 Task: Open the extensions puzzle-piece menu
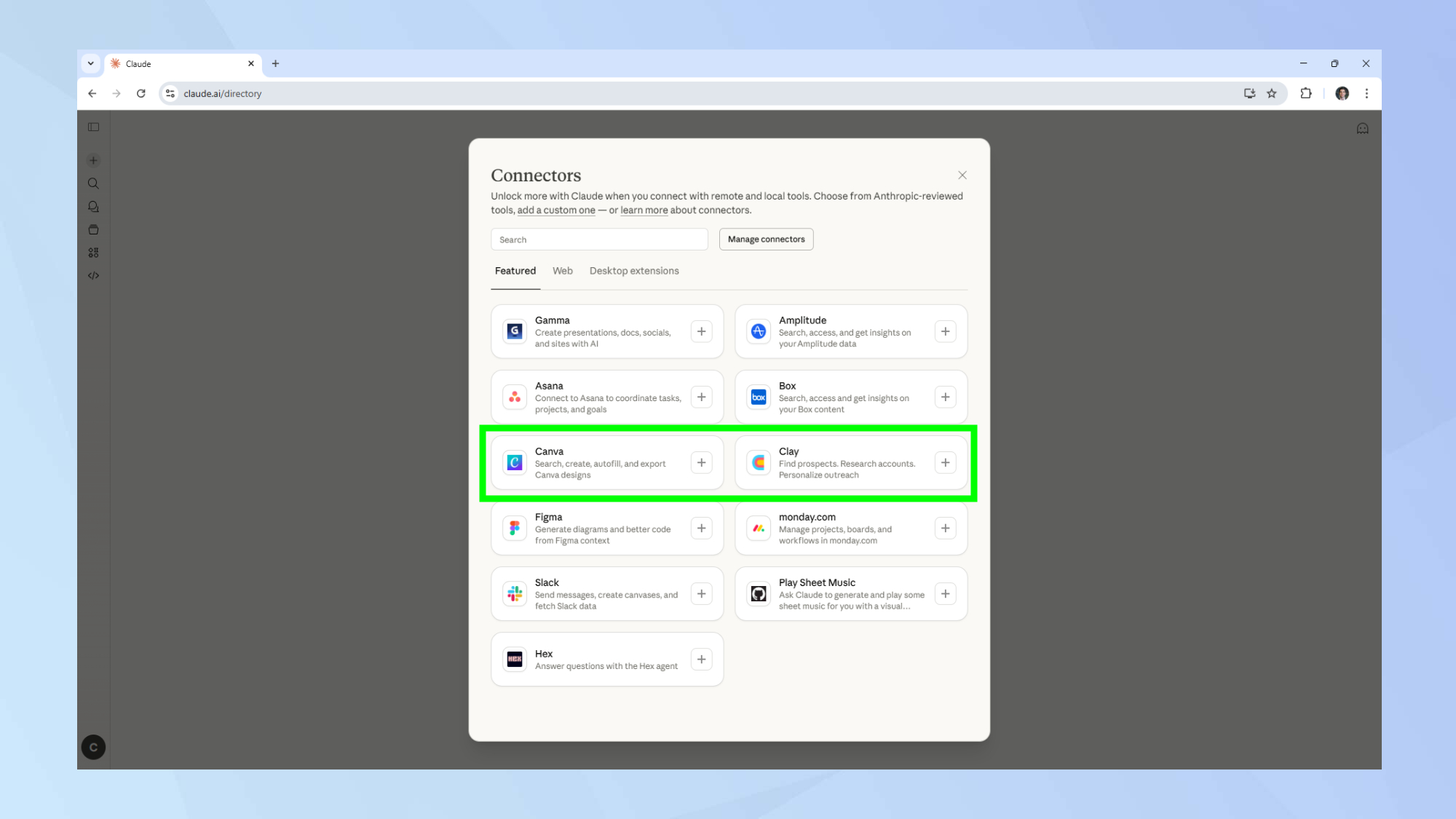1305,93
